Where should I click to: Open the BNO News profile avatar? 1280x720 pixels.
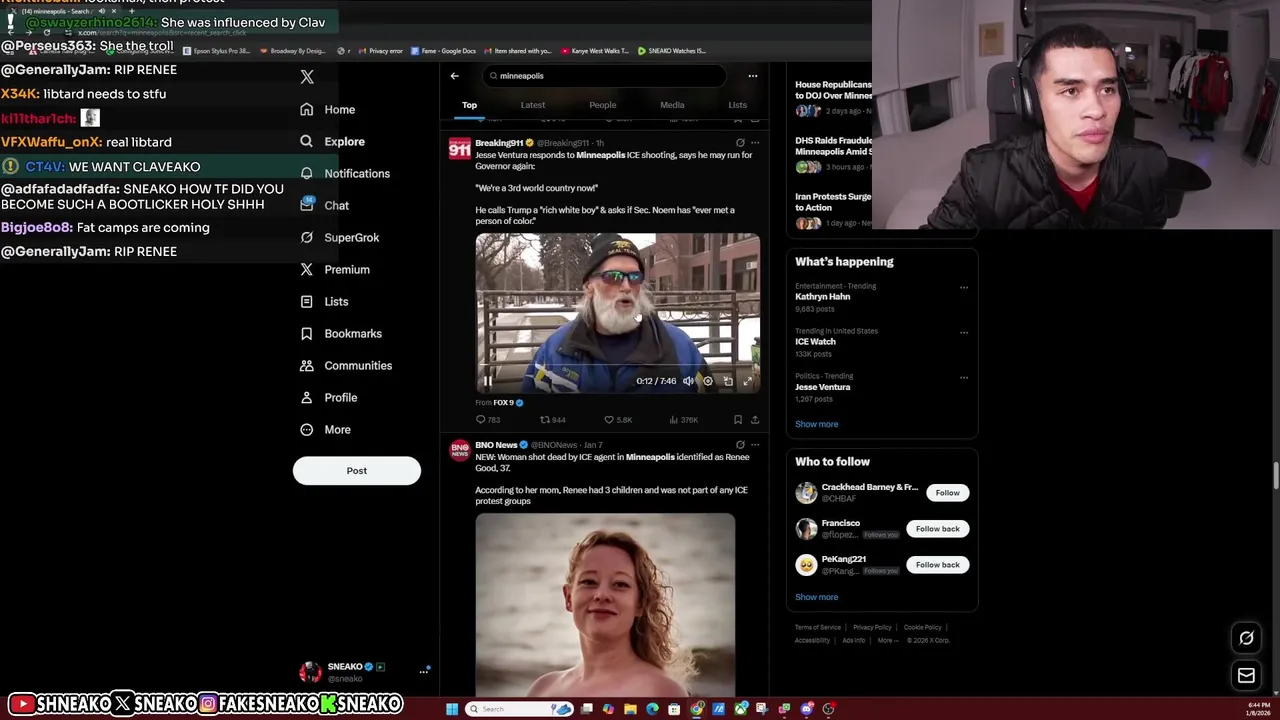pos(459,450)
